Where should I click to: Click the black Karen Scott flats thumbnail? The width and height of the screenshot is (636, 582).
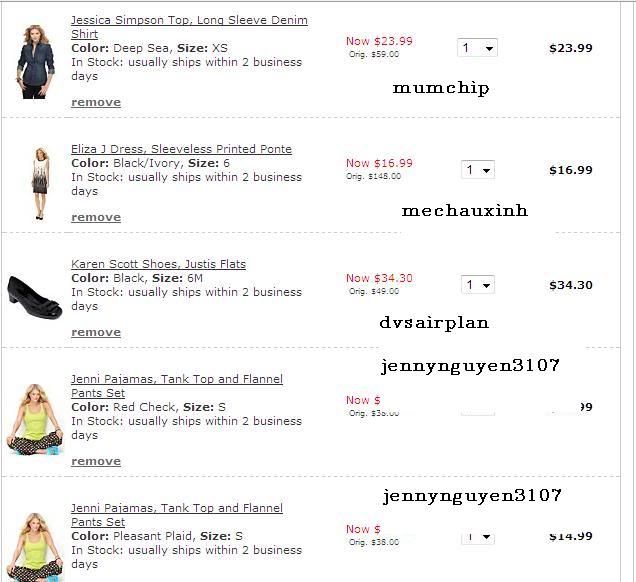(35, 297)
